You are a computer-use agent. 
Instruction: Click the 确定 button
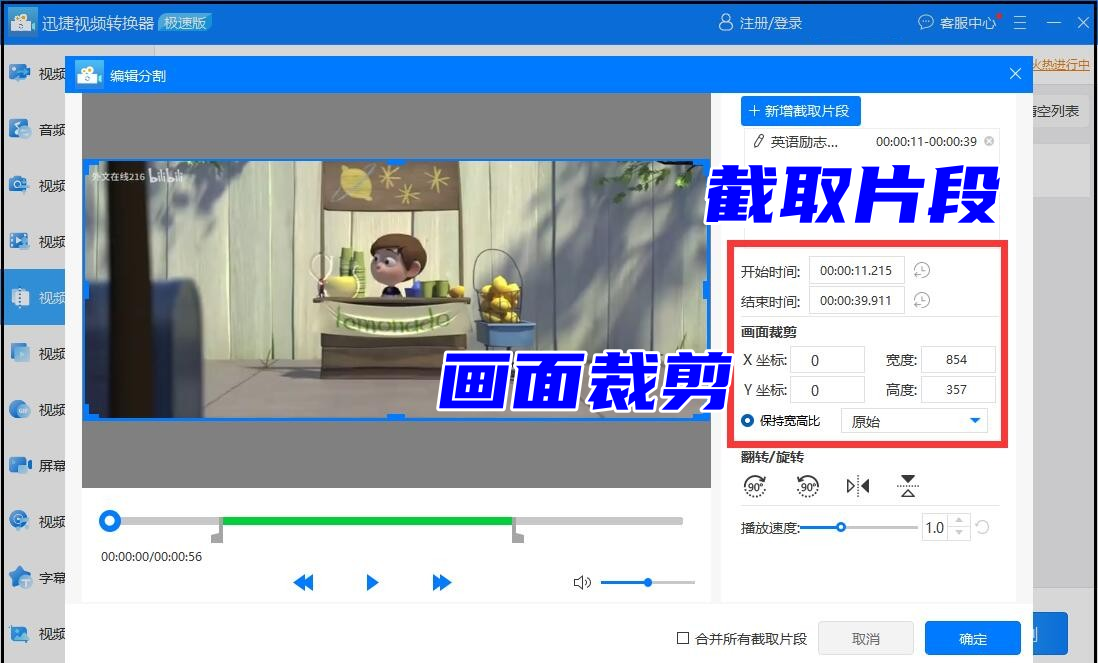(973, 638)
